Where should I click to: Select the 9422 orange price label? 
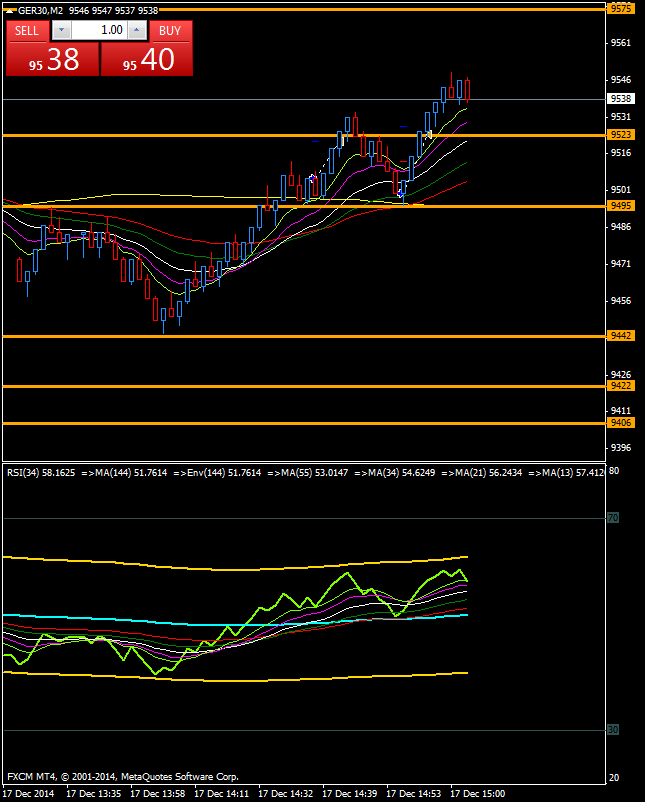coord(620,385)
